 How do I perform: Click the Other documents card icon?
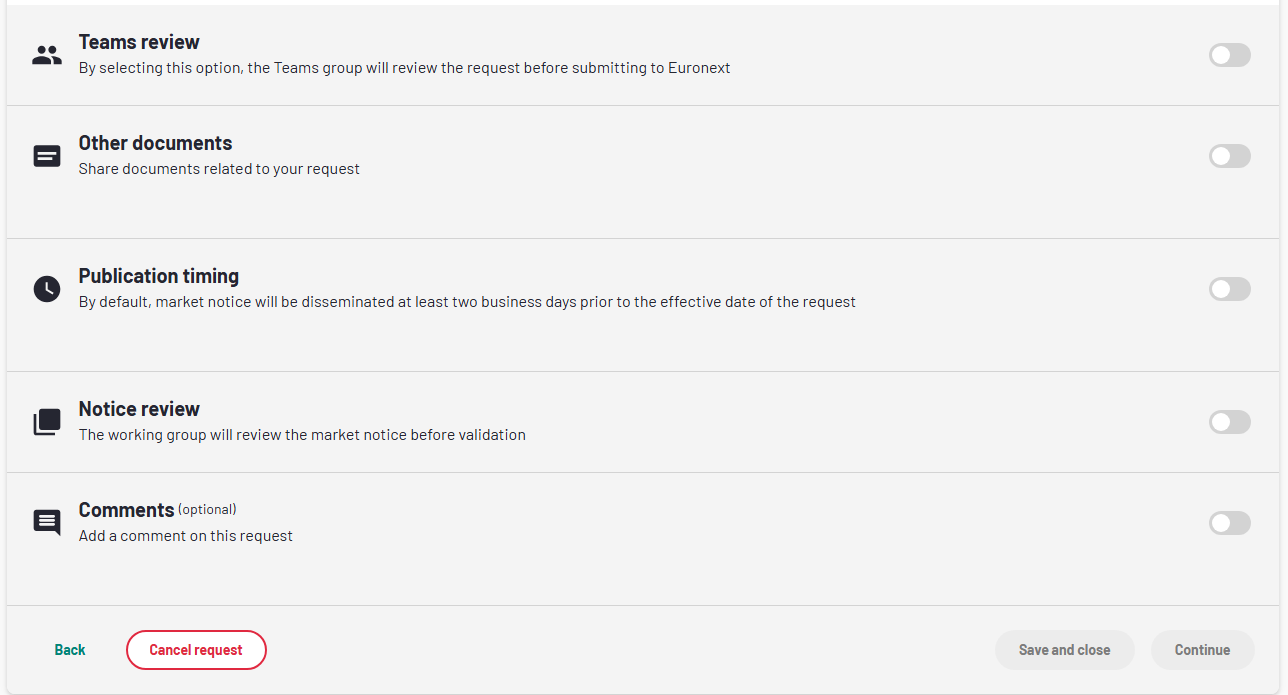(x=47, y=156)
